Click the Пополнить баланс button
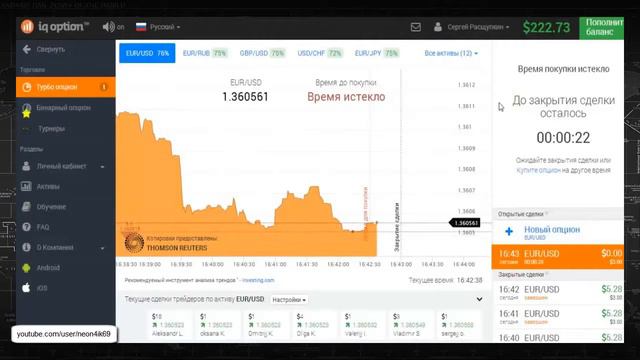The image size is (640, 360). point(602,28)
